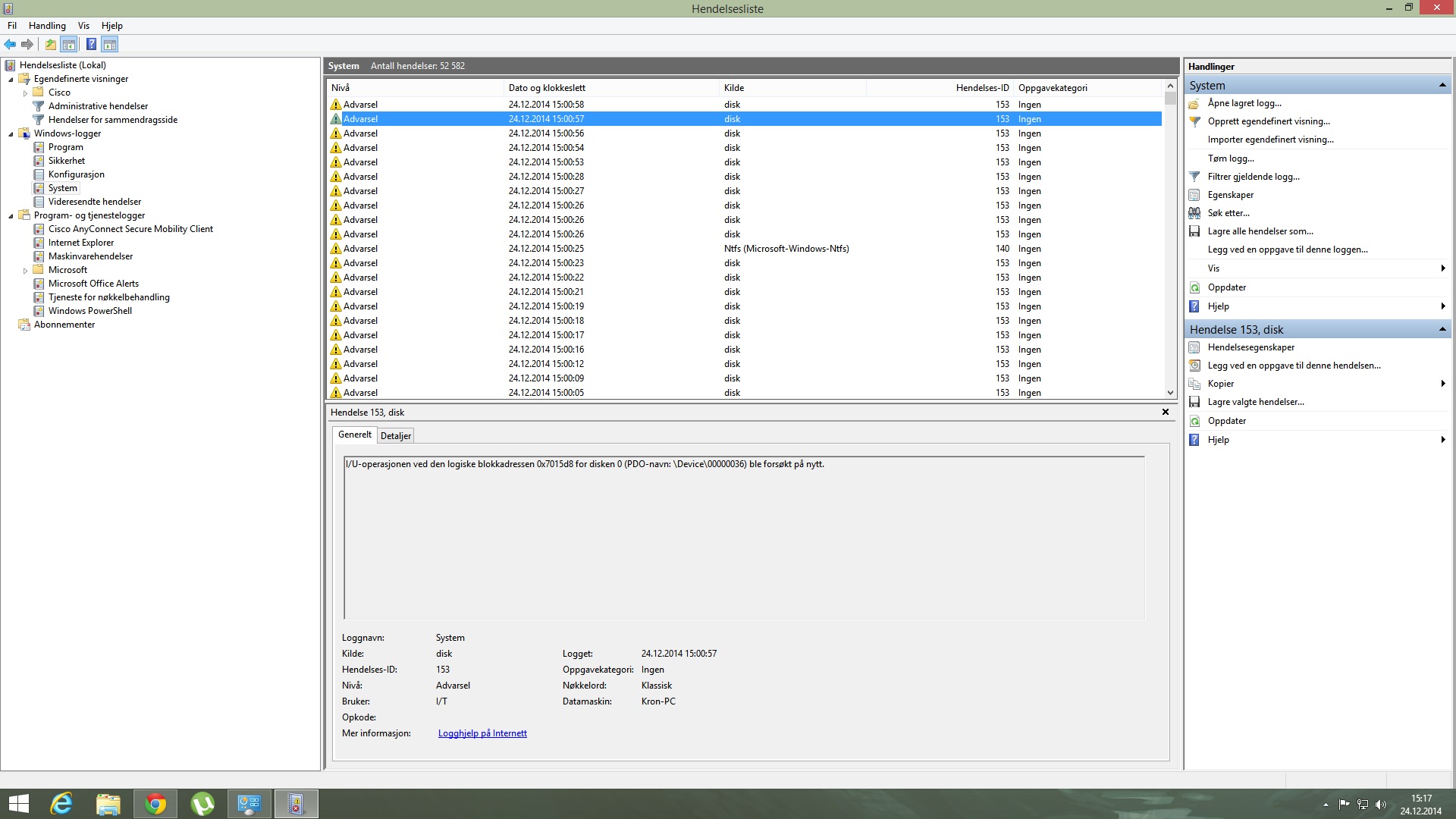This screenshot has width=1456, height=819.
Task: Click the volume speaker tray icon
Action: tap(1380, 805)
